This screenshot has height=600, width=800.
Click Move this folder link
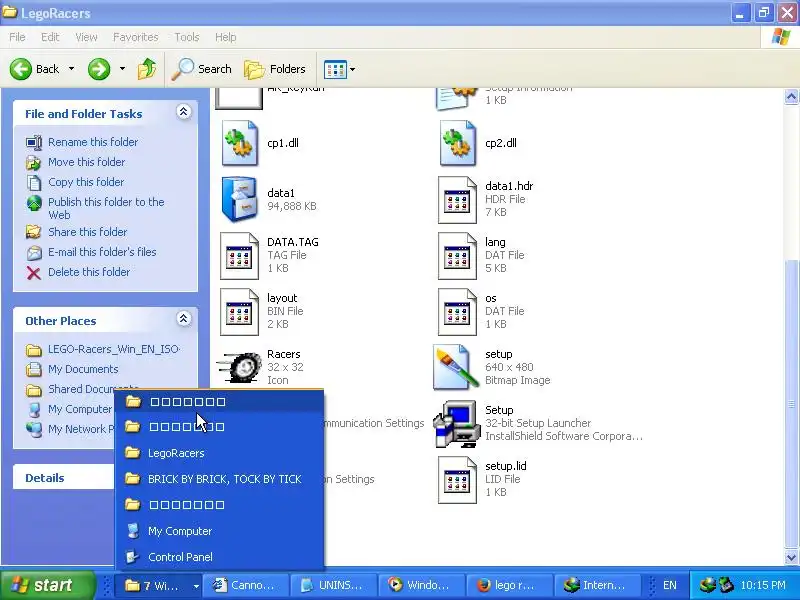(87, 162)
